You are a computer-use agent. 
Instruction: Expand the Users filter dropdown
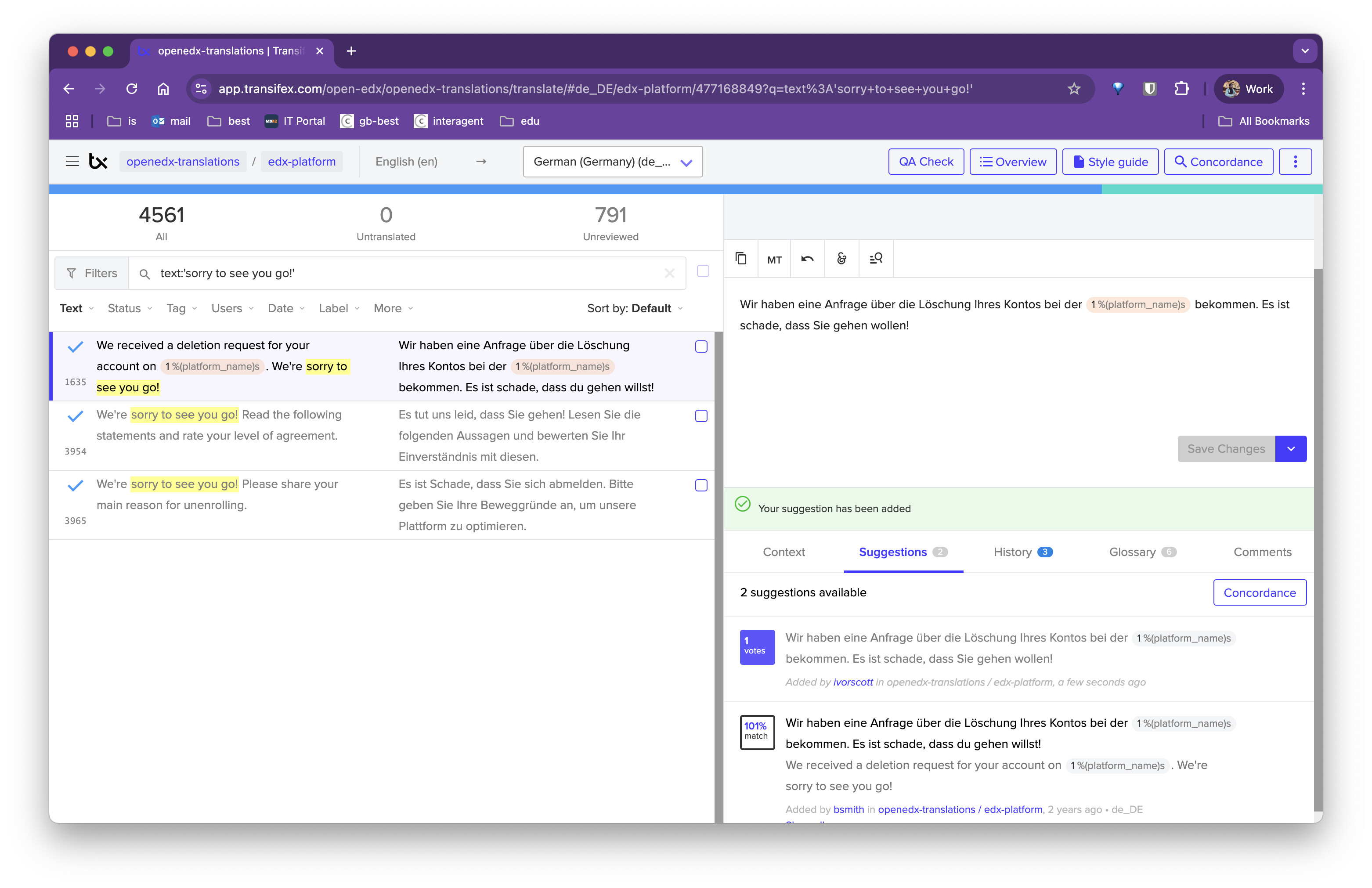coord(232,308)
